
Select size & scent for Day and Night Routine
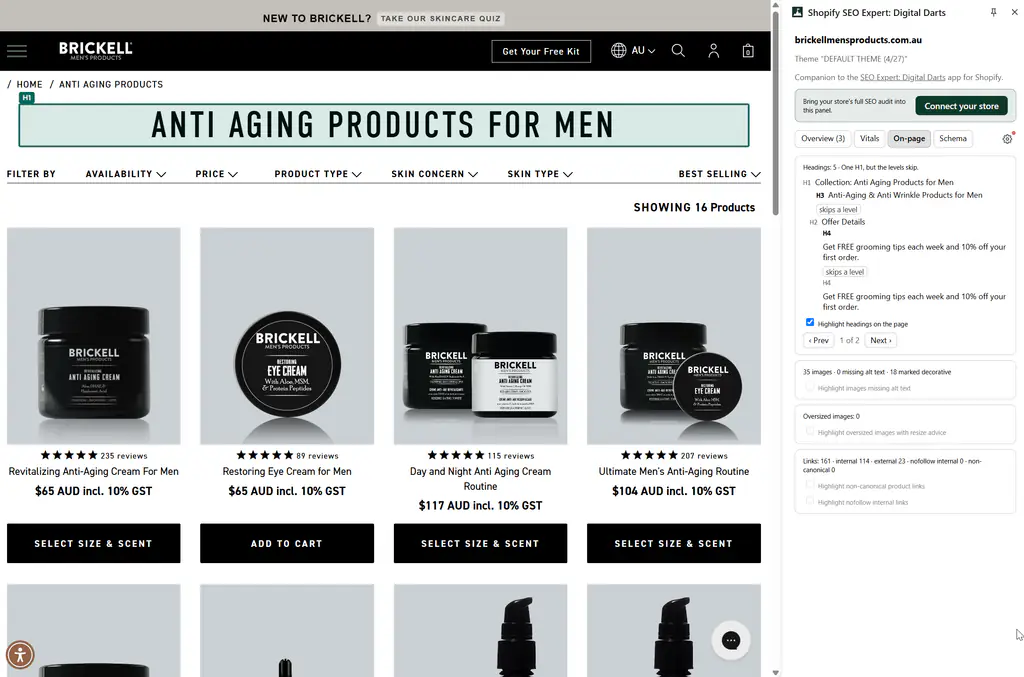[480, 543]
